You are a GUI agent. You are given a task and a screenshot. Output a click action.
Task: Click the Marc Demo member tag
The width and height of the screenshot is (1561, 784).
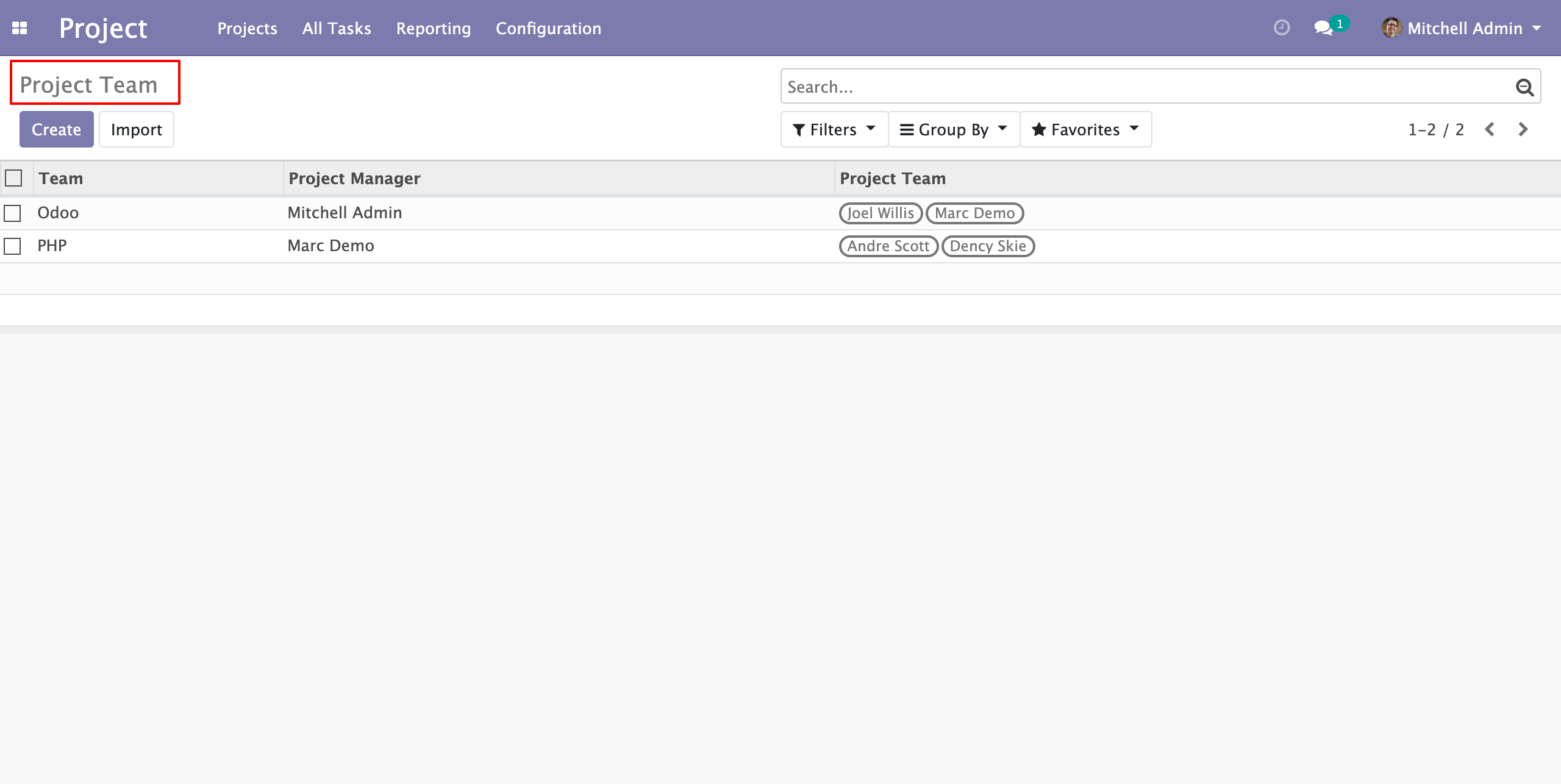(974, 213)
